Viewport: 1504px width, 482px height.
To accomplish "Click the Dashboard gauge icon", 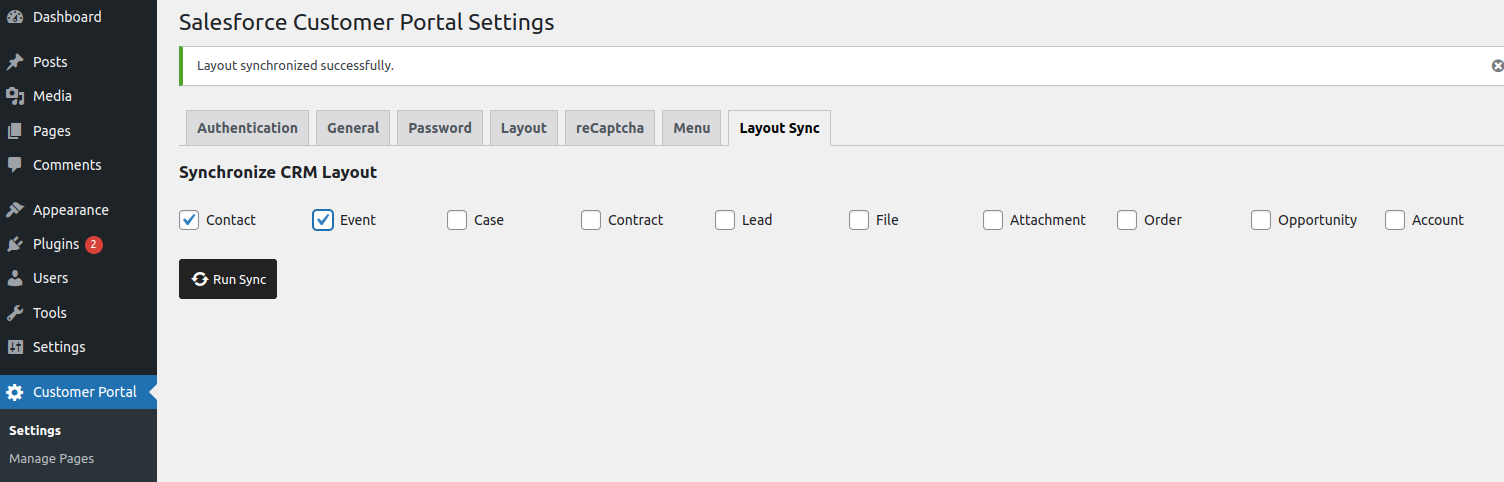I will coord(15,17).
